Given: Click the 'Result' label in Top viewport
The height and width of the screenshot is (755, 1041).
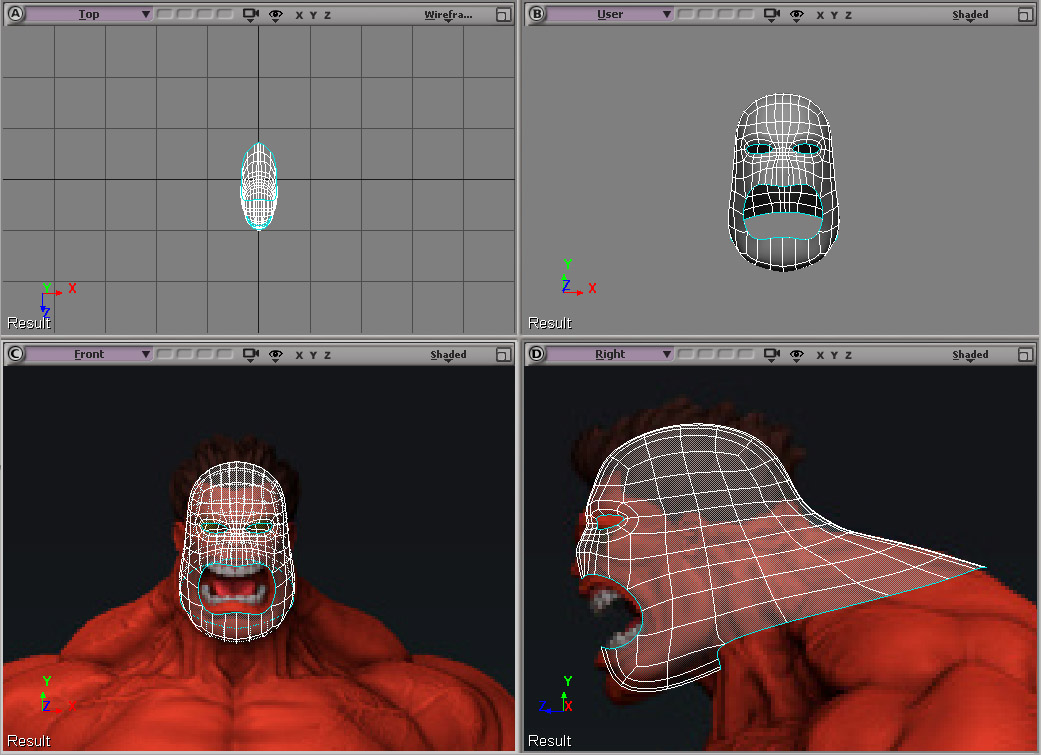Looking at the screenshot, I should click(29, 323).
